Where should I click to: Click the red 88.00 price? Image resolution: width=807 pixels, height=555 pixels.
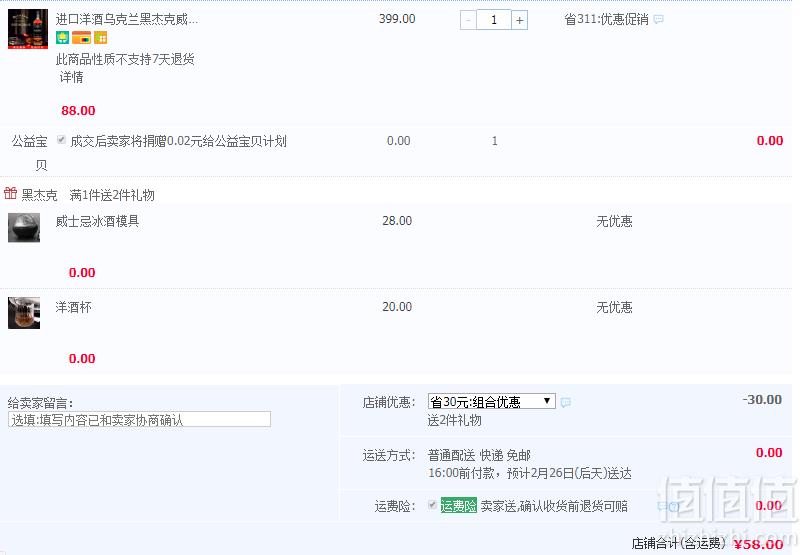click(78, 111)
